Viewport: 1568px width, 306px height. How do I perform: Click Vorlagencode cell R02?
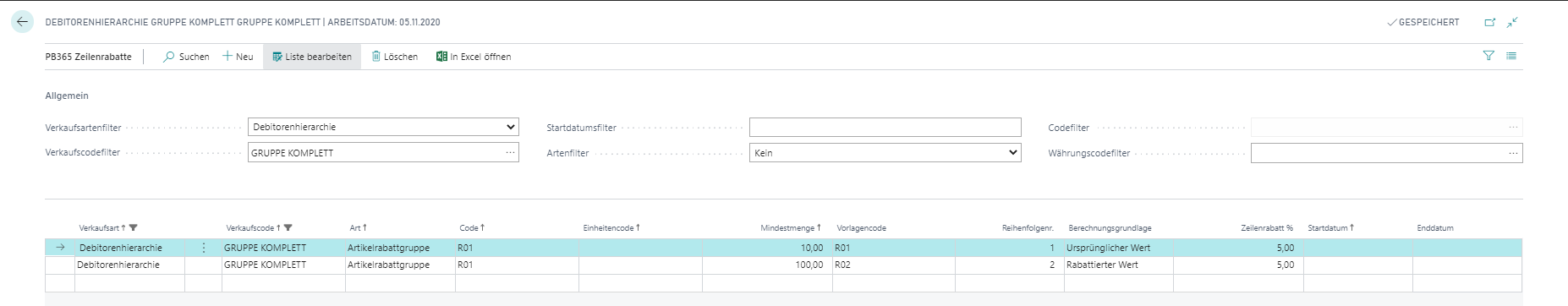[894, 265]
